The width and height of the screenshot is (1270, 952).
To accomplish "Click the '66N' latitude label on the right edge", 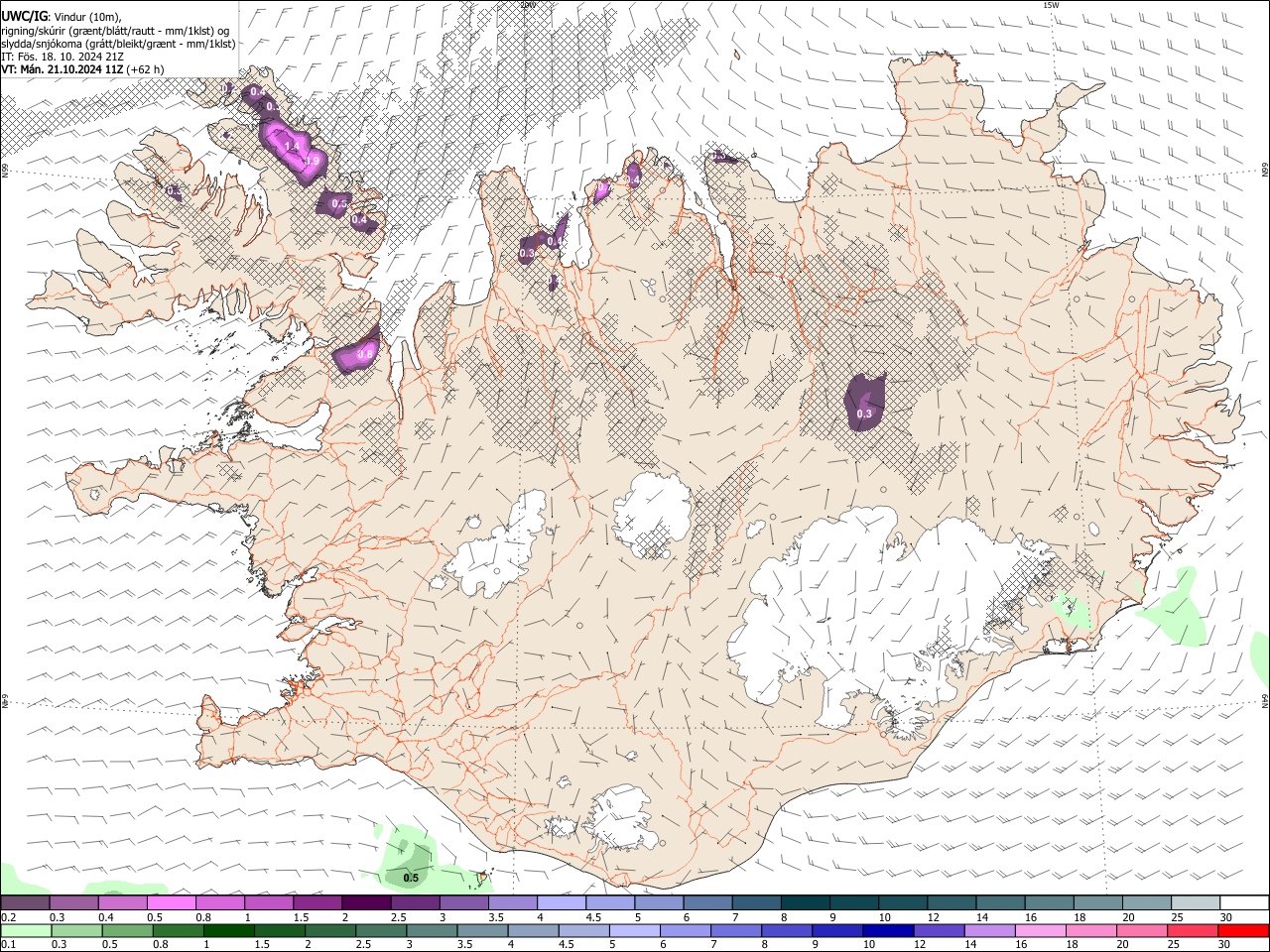I will coord(1264,171).
